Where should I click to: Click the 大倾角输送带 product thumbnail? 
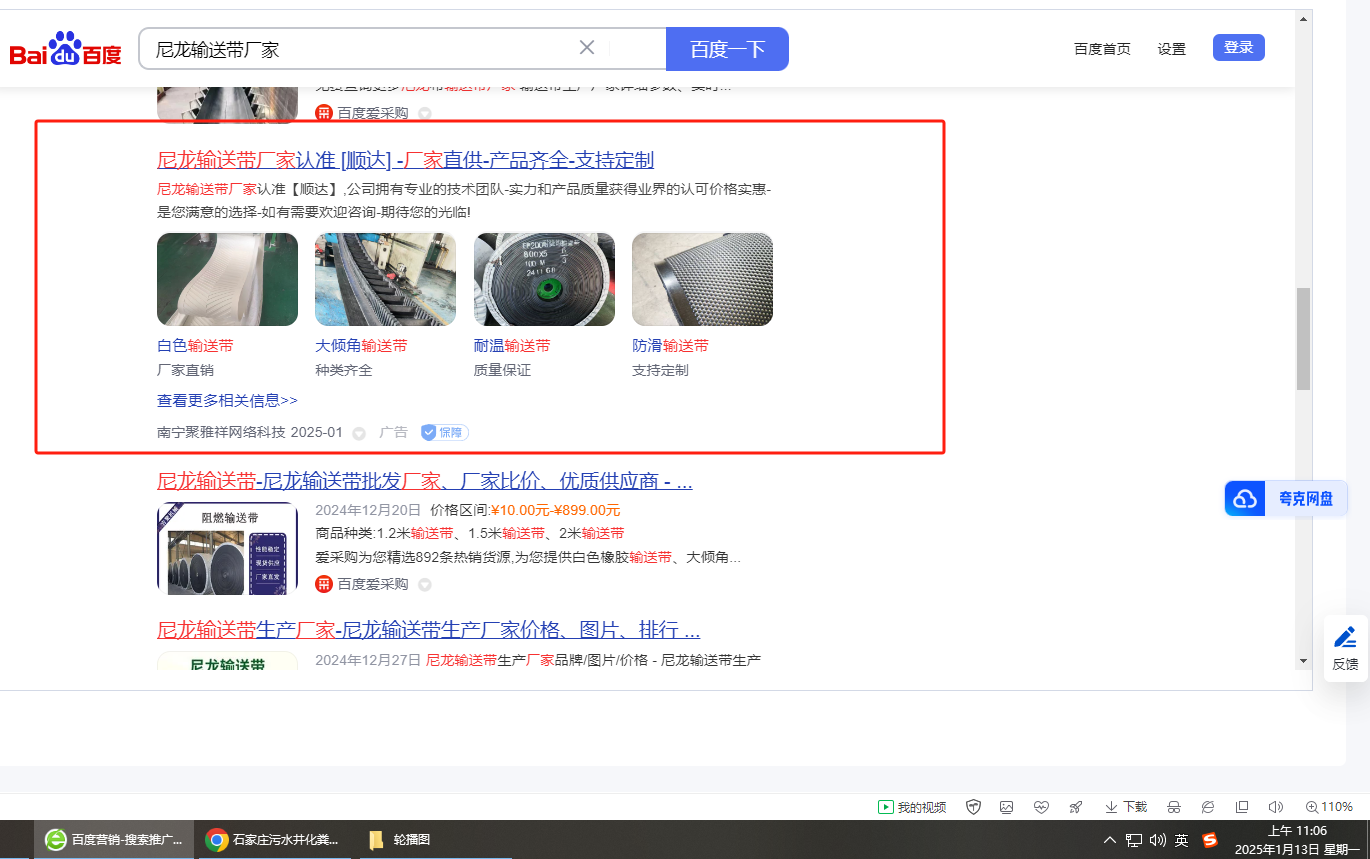click(385, 279)
